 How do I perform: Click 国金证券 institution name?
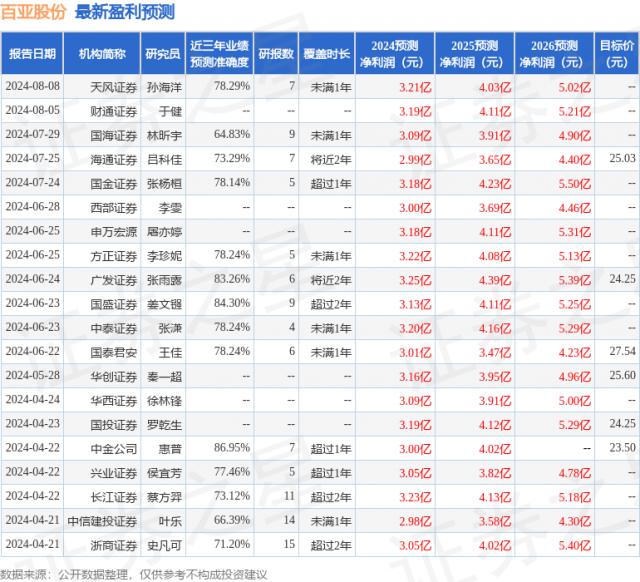(x=113, y=183)
